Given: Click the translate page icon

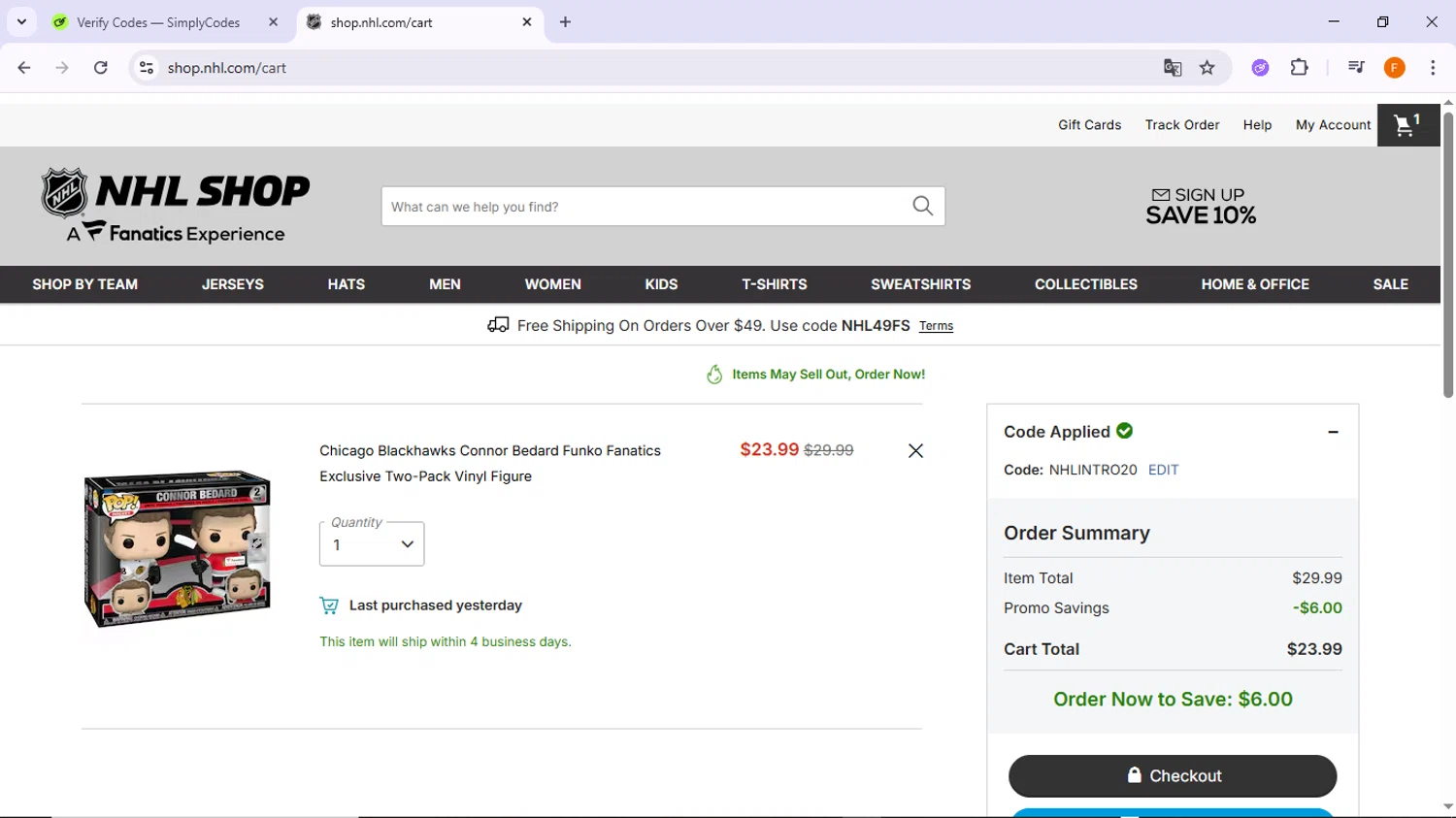Looking at the screenshot, I should click(x=1173, y=68).
